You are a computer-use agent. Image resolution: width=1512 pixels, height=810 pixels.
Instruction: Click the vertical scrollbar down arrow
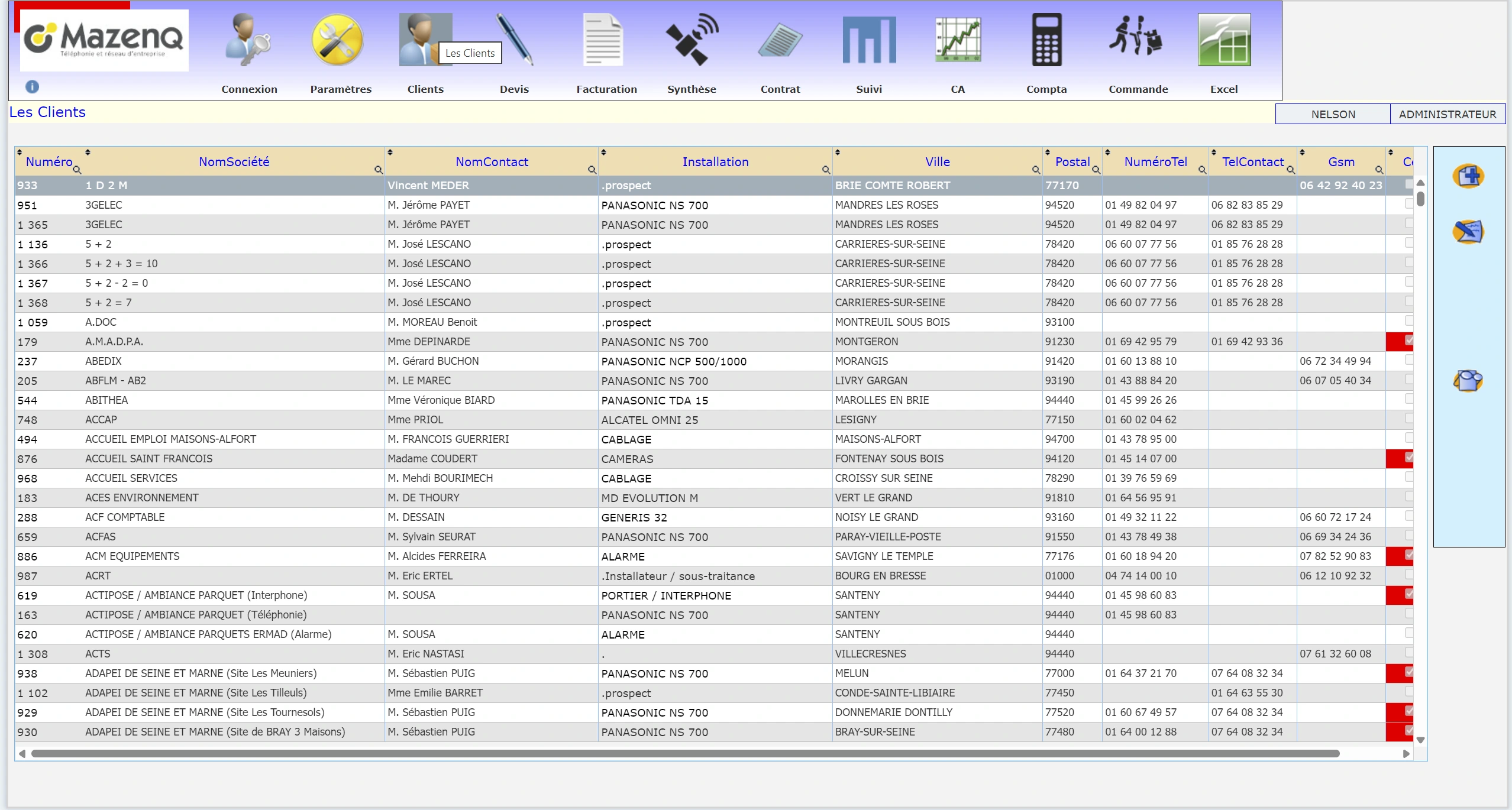1420,740
